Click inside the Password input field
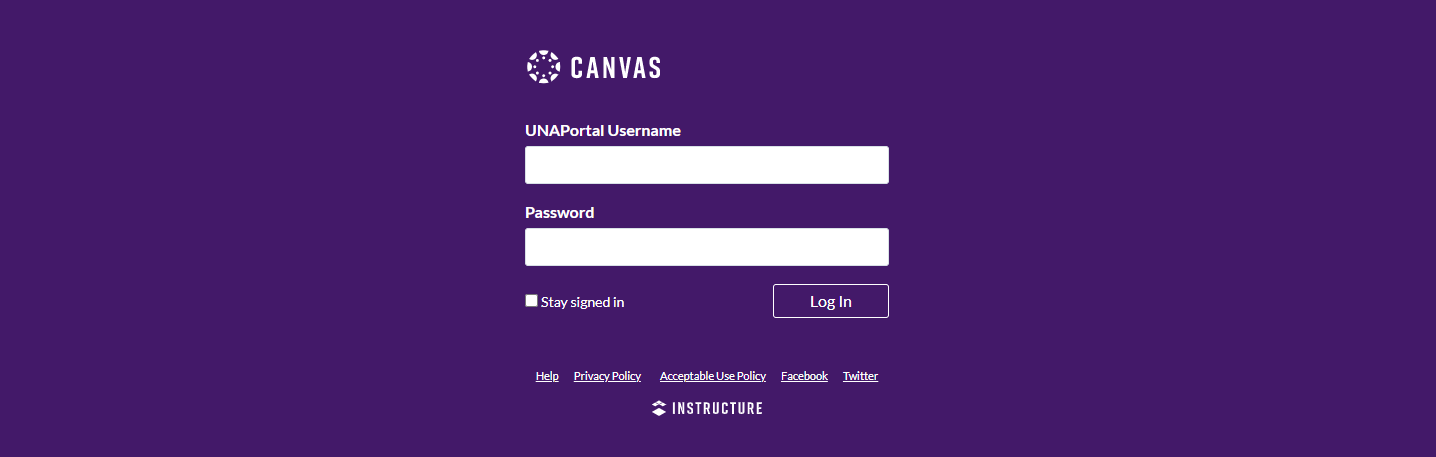Screen dimensions: 1436x457 click(x=706, y=247)
